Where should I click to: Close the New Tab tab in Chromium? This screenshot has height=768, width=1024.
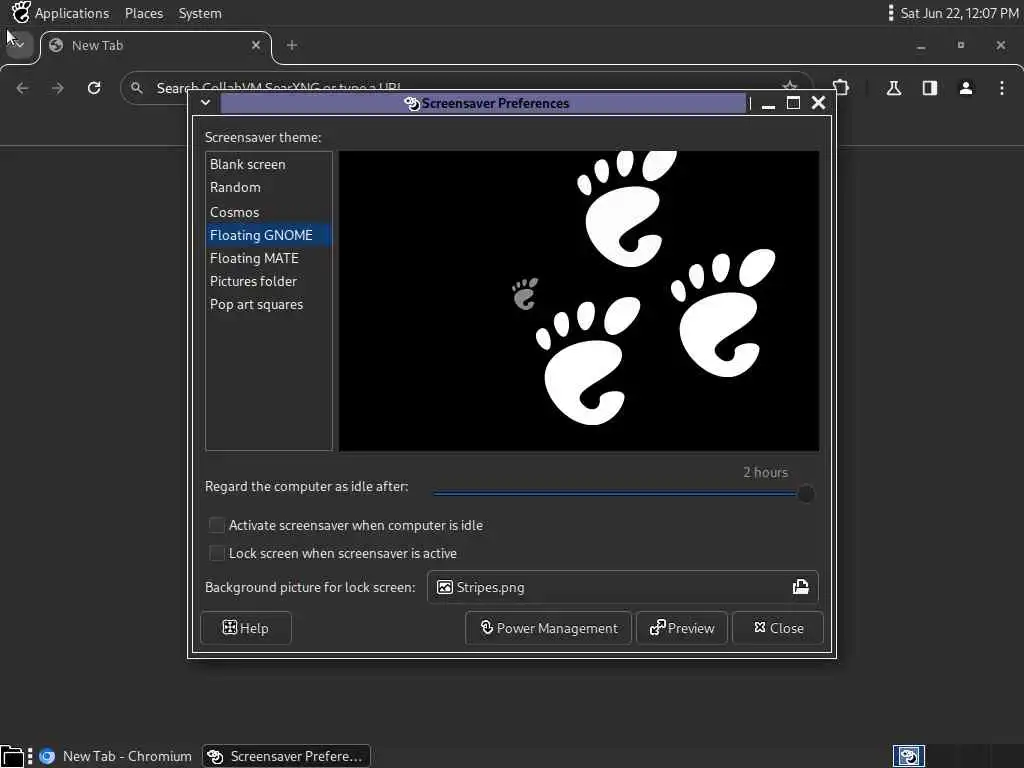click(x=256, y=45)
